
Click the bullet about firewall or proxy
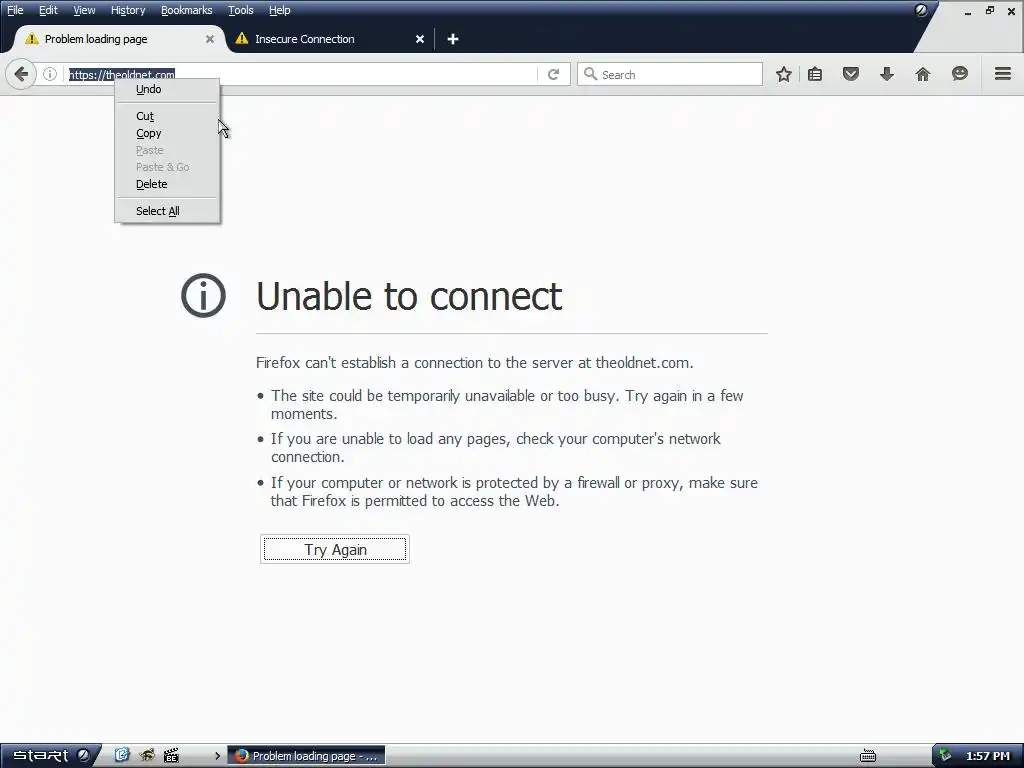pos(514,492)
